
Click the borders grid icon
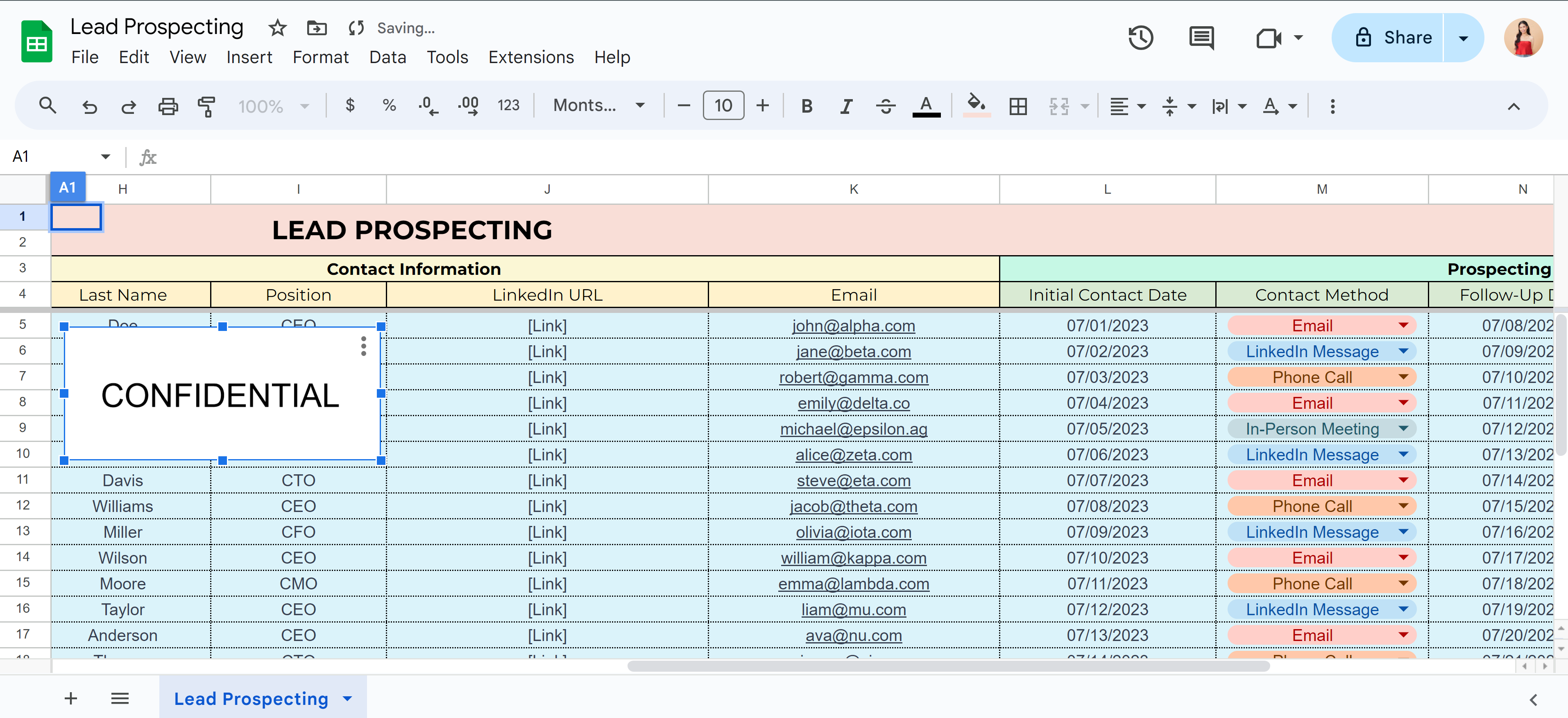[x=1018, y=106]
